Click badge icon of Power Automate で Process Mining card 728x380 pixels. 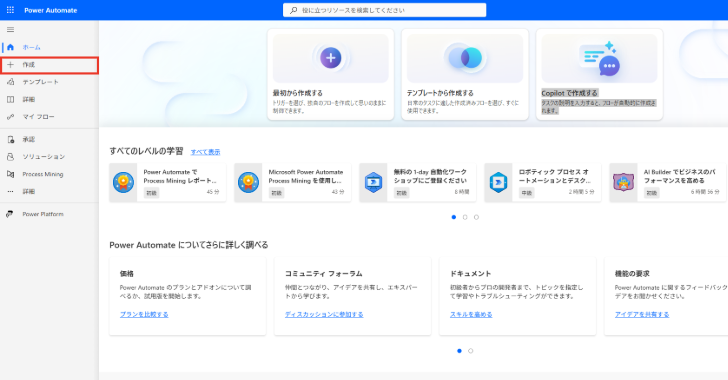click(x=124, y=182)
